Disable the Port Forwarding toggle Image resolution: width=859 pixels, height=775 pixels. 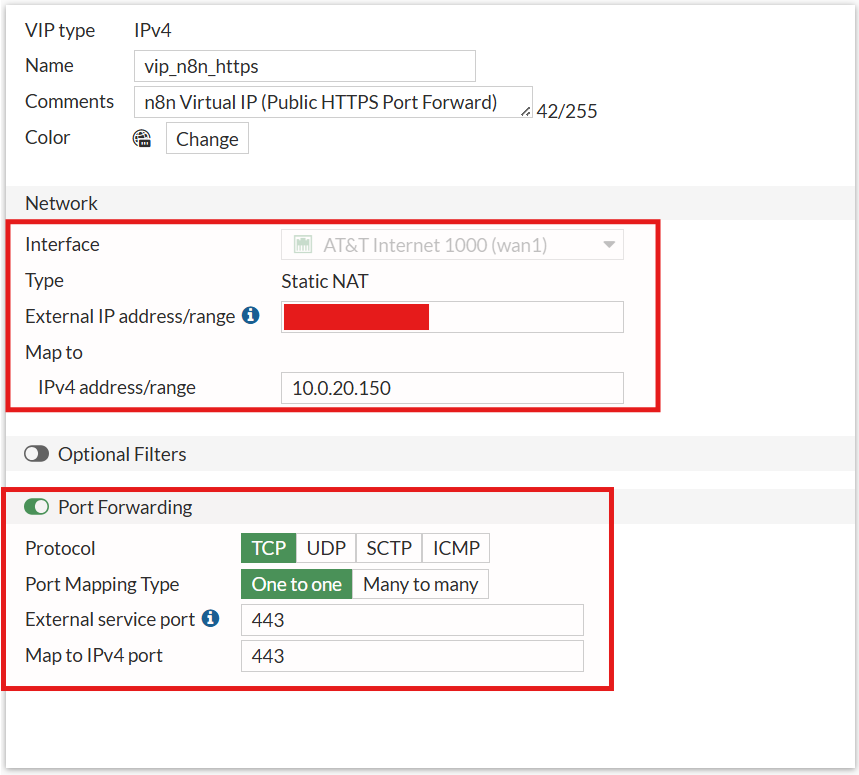pos(37,507)
